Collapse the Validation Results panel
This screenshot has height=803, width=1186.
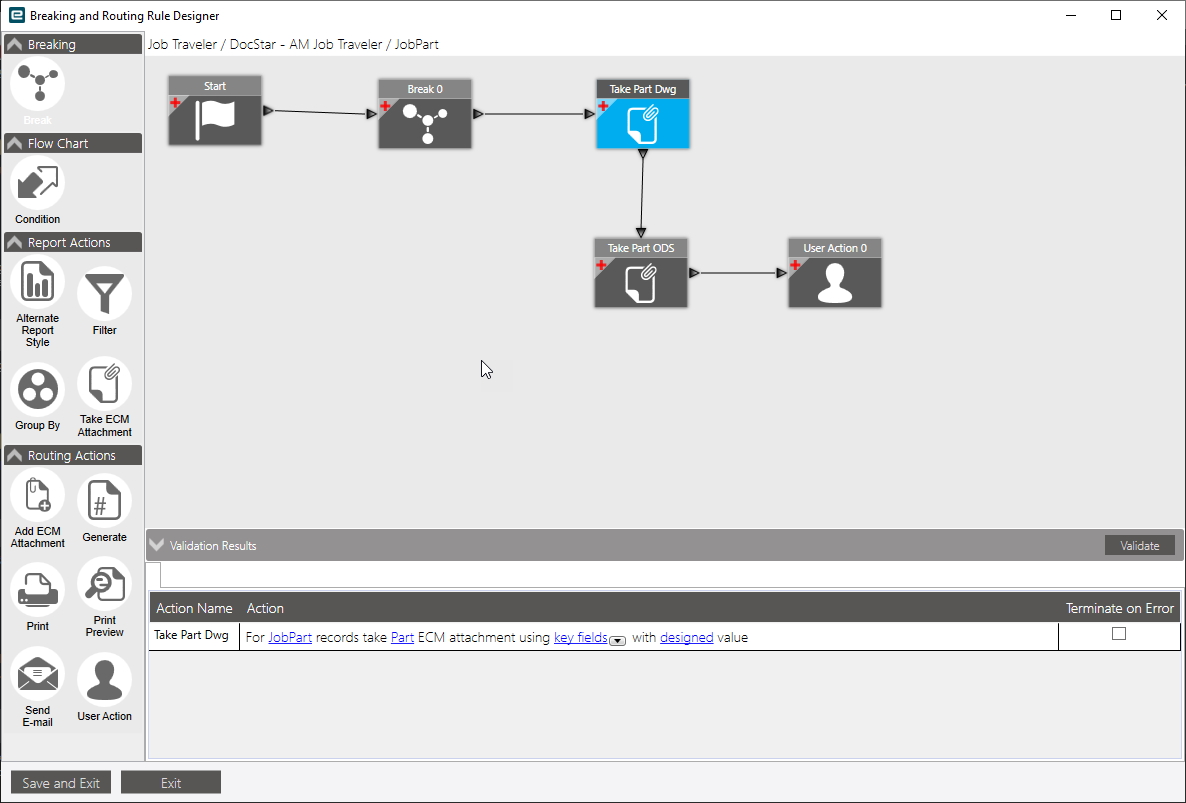(157, 545)
